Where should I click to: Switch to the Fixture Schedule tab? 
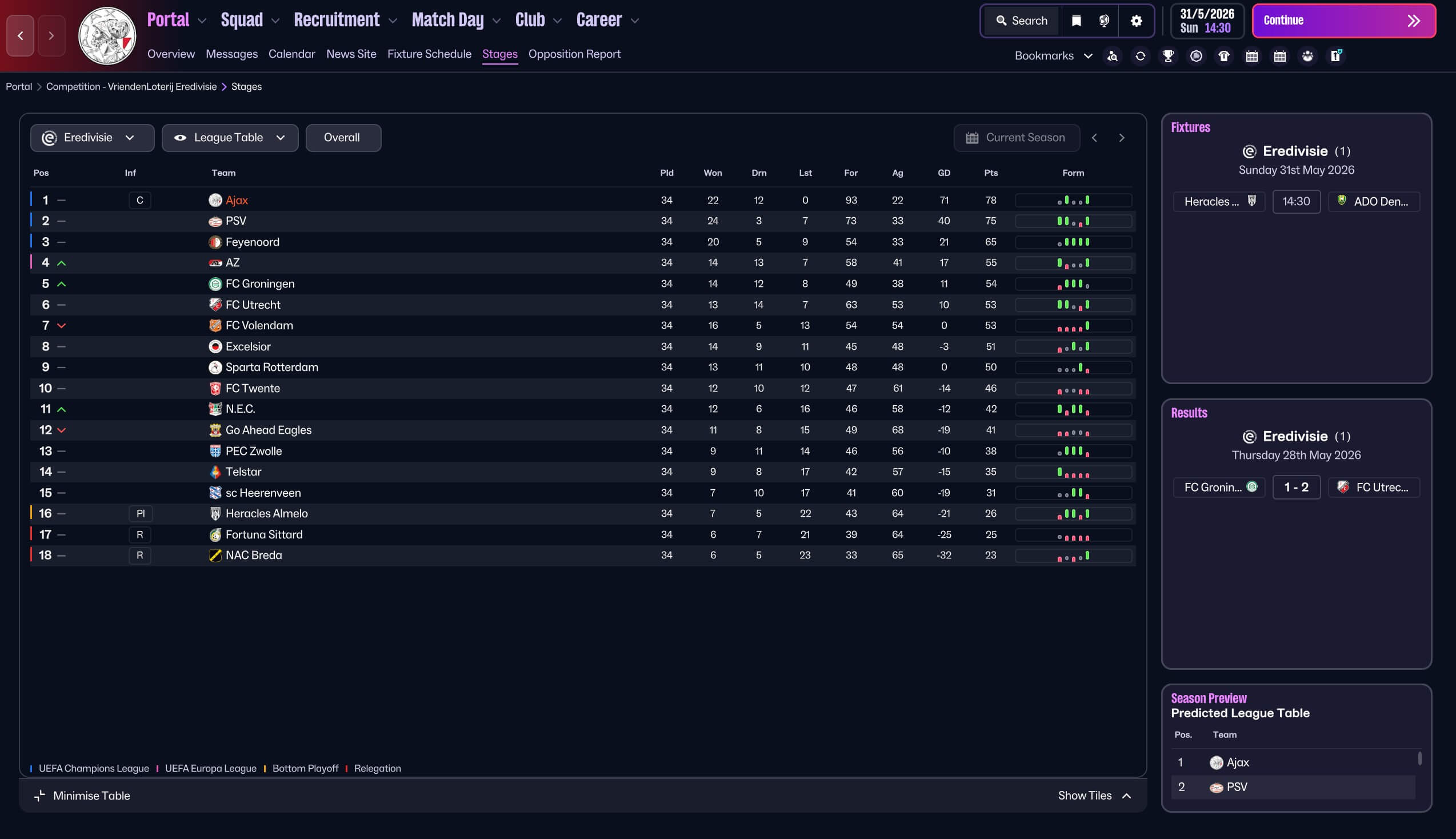(429, 54)
